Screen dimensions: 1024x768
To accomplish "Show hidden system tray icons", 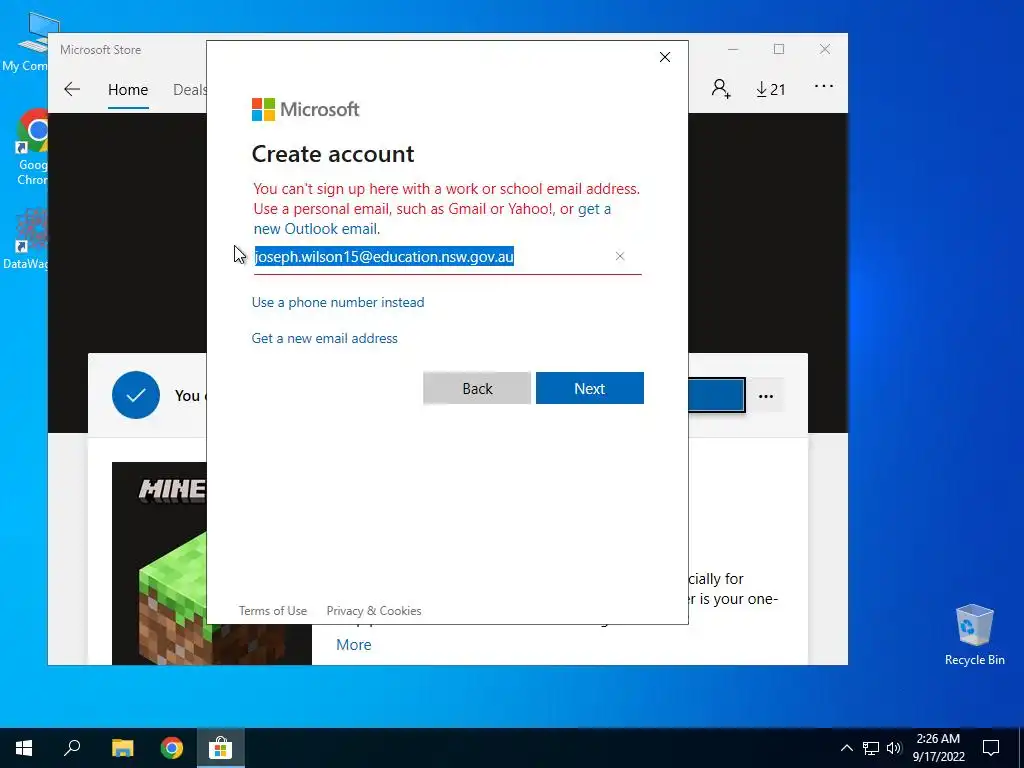I will (x=846, y=748).
